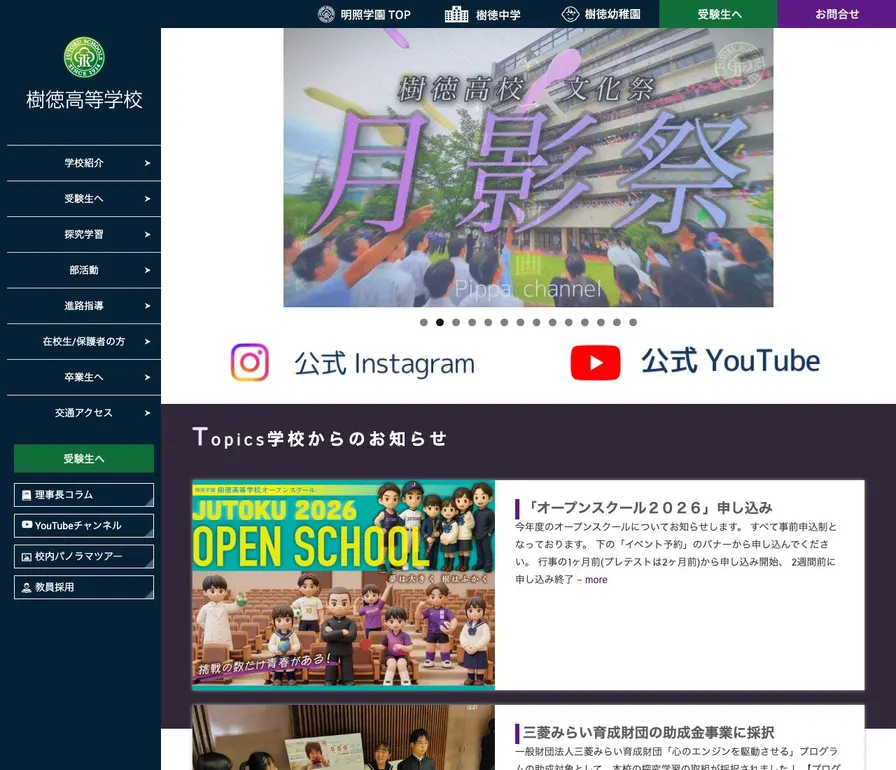Open 三菱みらい育成財団の助成金事業に採択 headline
This screenshot has height=770, width=896.
point(649,732)
